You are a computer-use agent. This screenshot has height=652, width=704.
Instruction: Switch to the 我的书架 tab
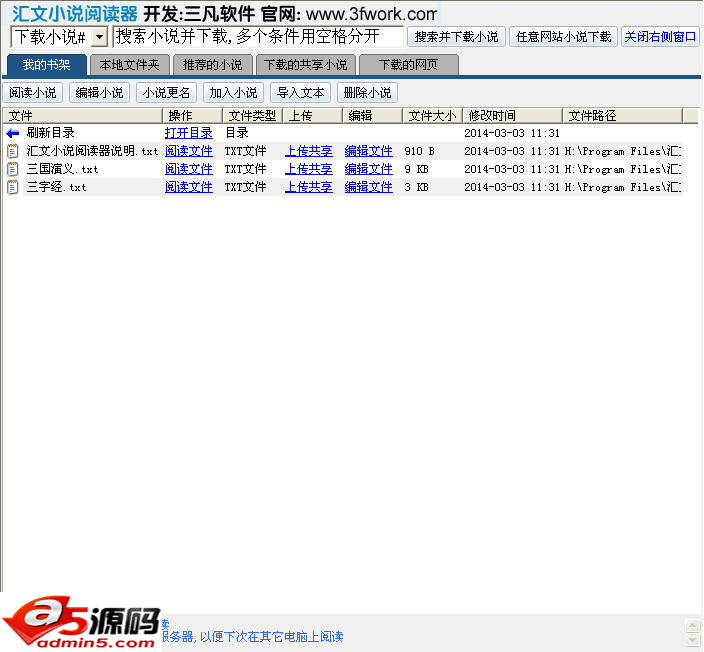point(46,65)
